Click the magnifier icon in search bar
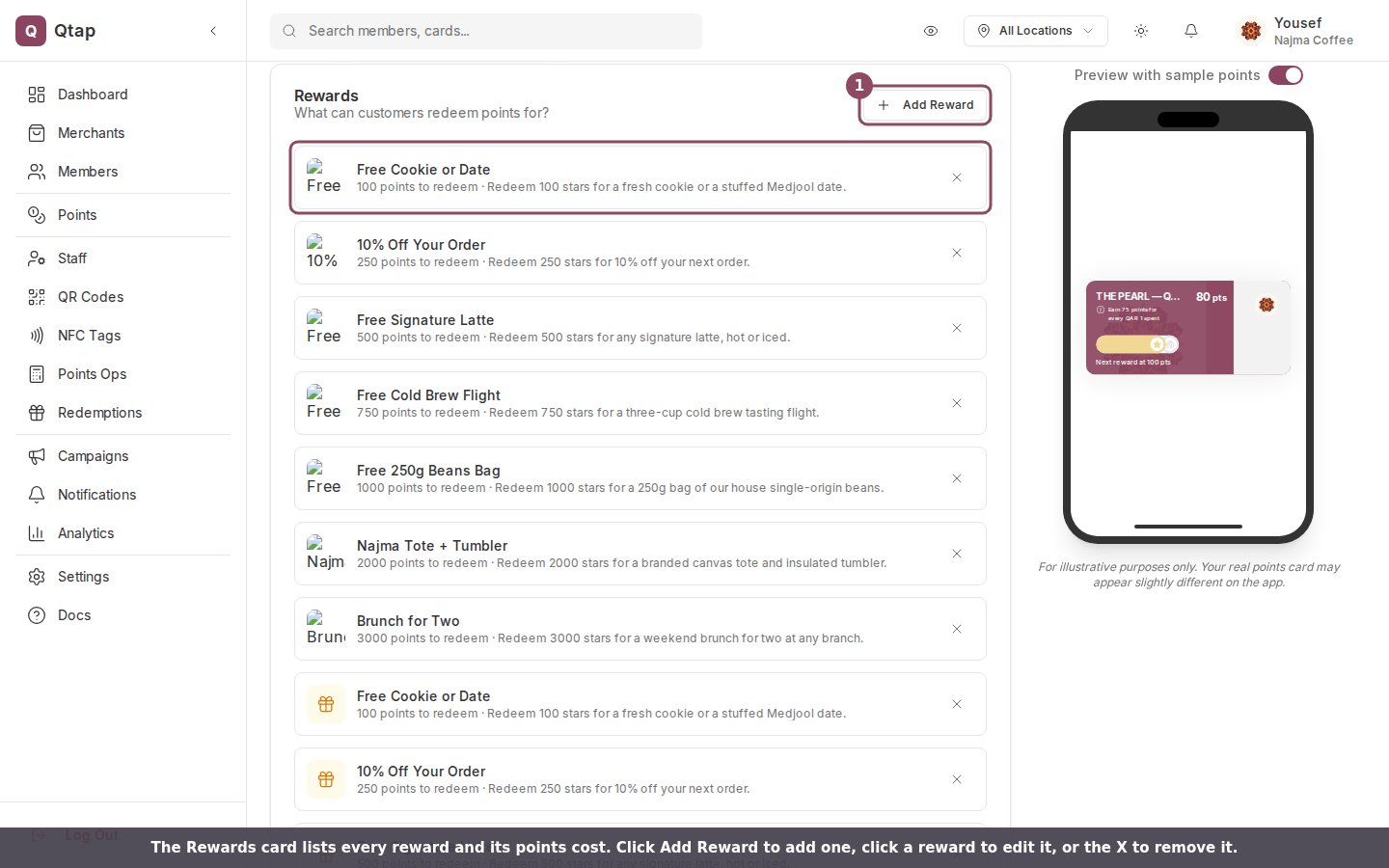The width and height of the screenshot is (1389, 868). (288, 31)
